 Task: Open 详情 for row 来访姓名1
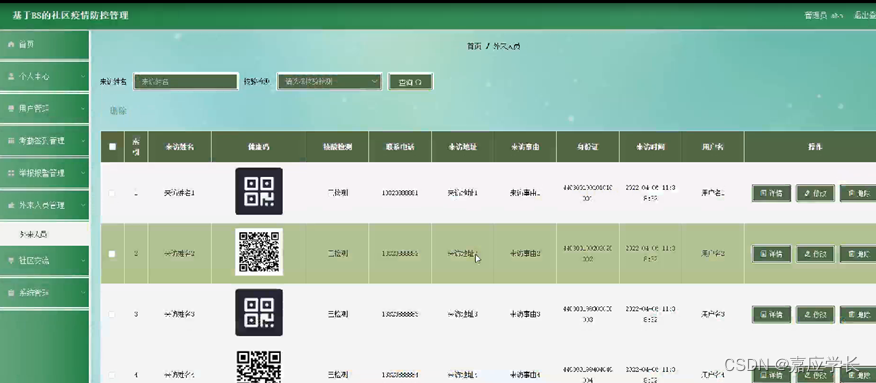pyautogui.click(x=772, y=193)
